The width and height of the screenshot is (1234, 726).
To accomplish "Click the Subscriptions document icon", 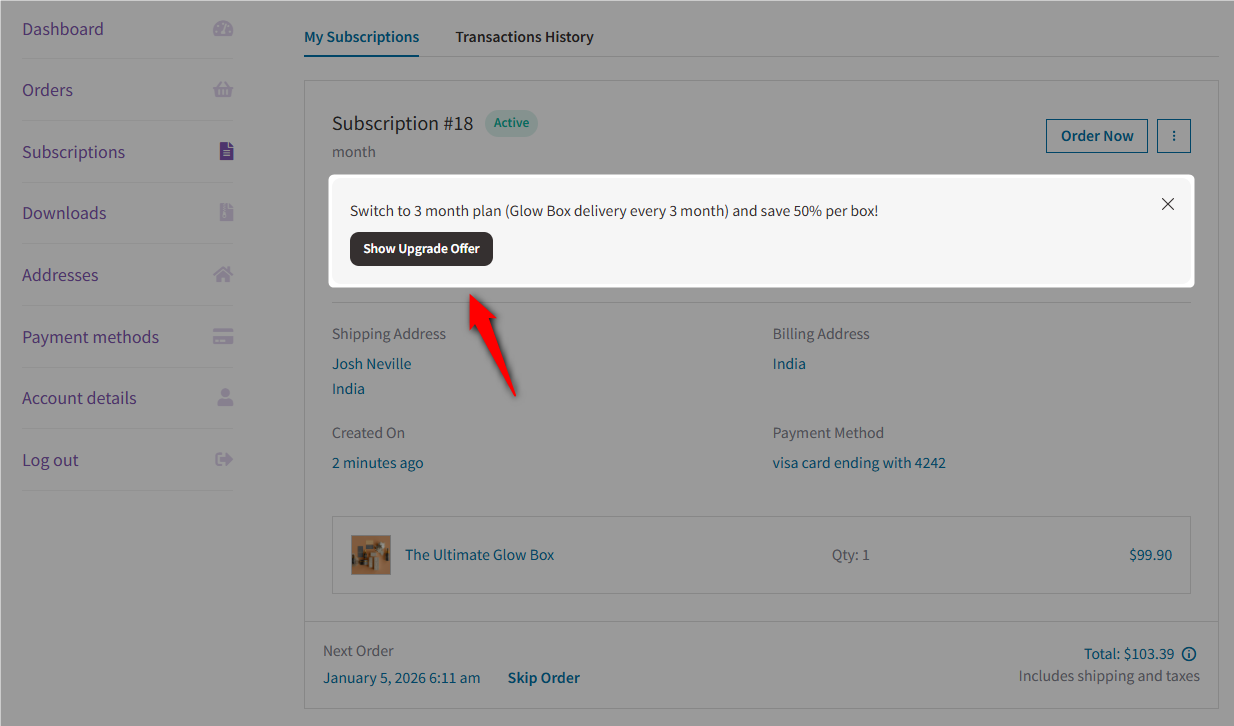I will (x=225, y=151).
